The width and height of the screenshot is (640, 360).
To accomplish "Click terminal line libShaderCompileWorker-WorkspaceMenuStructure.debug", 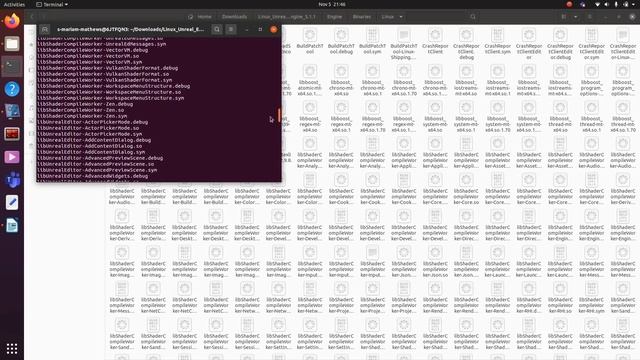I will pyautogui.click(x=113, y=86).
